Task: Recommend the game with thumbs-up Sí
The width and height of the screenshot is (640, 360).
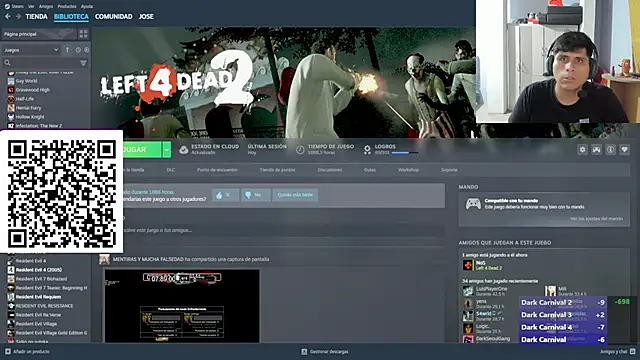Action: click(226, 195)
